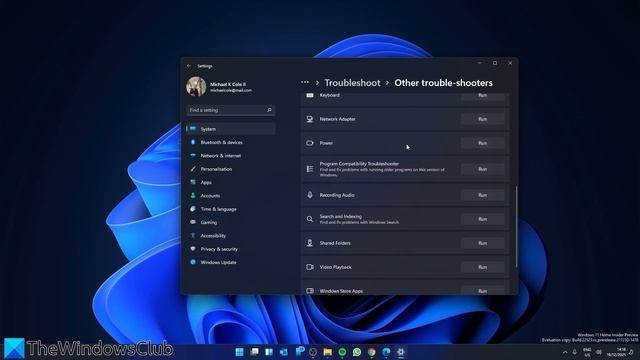Run the Video Playback troubleshooter
Viewport: 640px width, 360px height.
(482, 267)
